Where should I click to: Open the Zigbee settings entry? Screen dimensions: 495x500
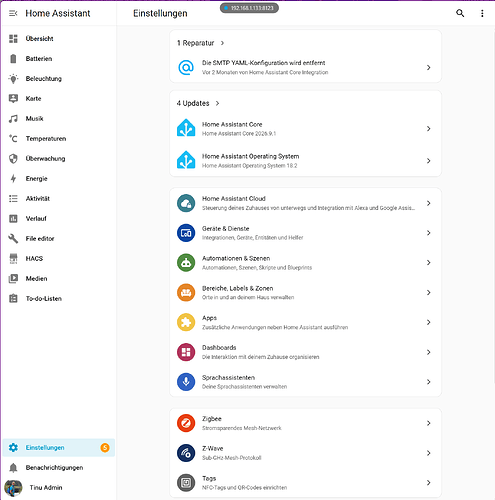pyautogui.click(x=305, y=423)
